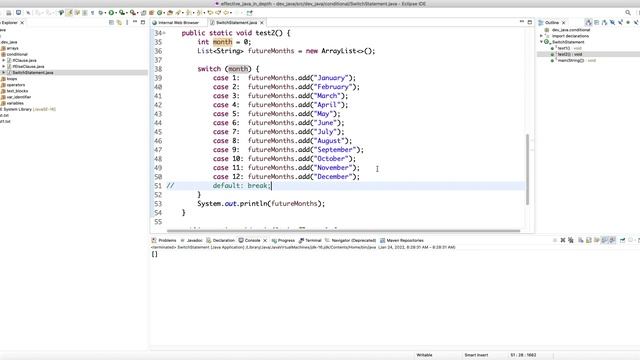The height and width of the screenshot is (360, 640).
Task: Minimize the Package Explorer panel
Action: tap(135, 22)
